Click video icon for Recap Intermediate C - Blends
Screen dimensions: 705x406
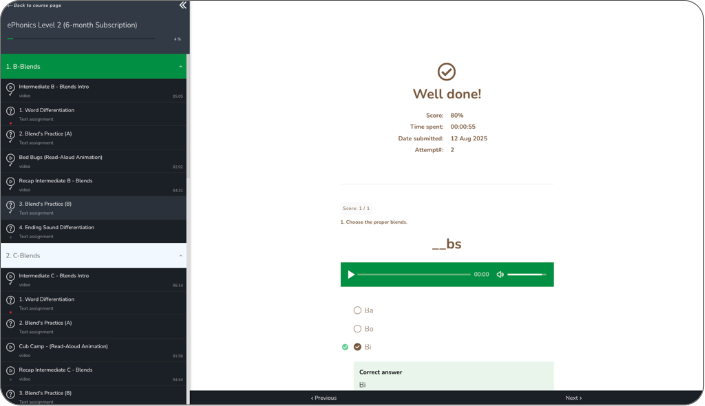click(10, 372)
